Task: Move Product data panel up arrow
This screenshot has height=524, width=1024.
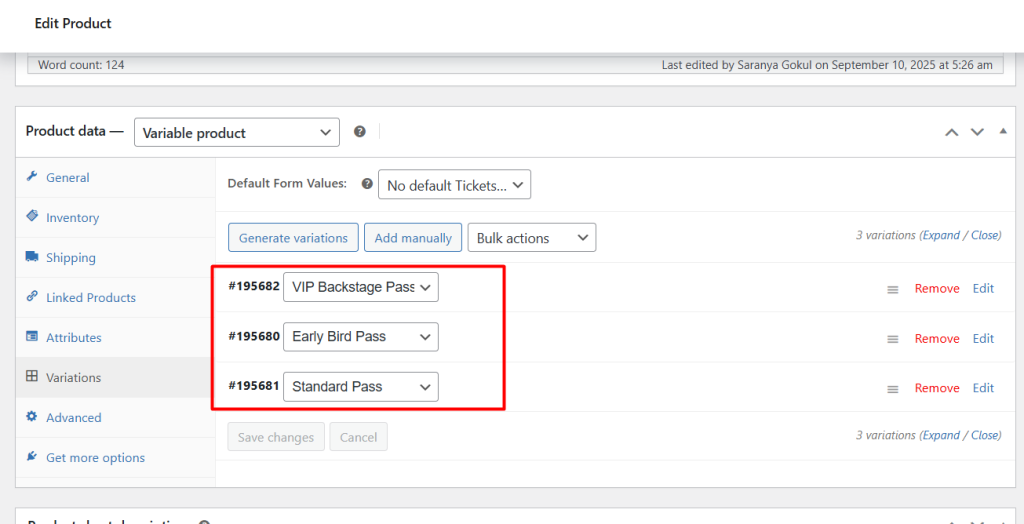Action: (952, 132)
